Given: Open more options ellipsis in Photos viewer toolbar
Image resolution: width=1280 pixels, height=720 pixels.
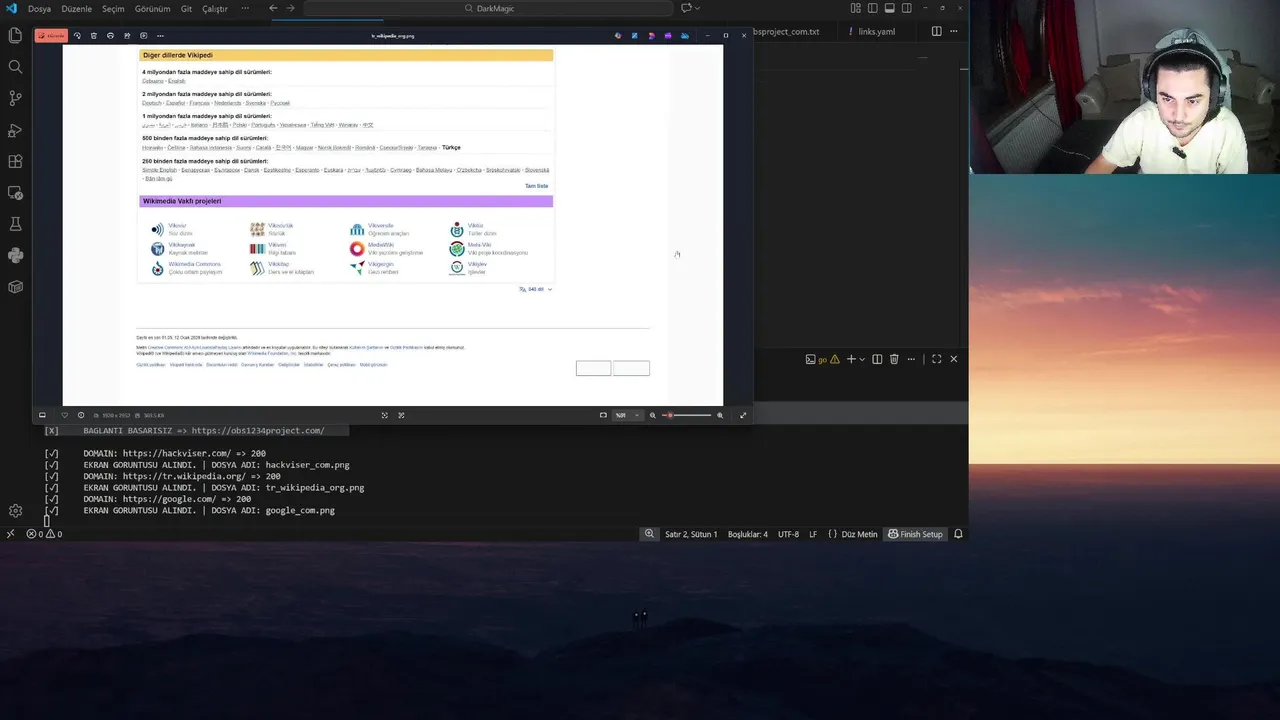Looking at the screenshot, I should tap(159, 36).
